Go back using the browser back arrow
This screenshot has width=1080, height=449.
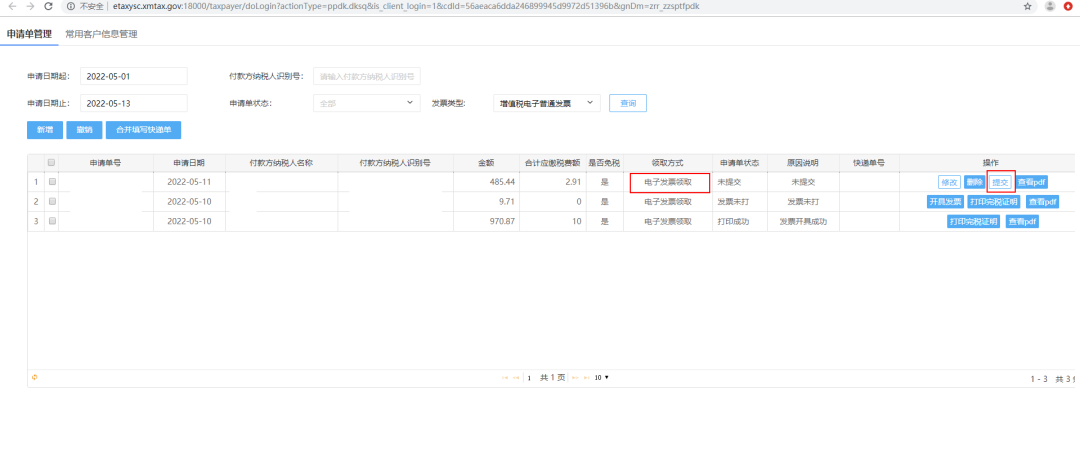pos(12,6)
